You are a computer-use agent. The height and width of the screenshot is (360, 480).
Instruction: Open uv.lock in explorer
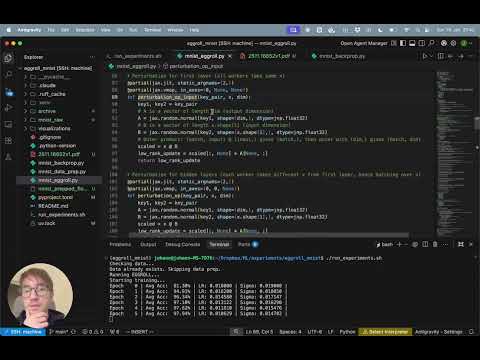tap(59, 223)
